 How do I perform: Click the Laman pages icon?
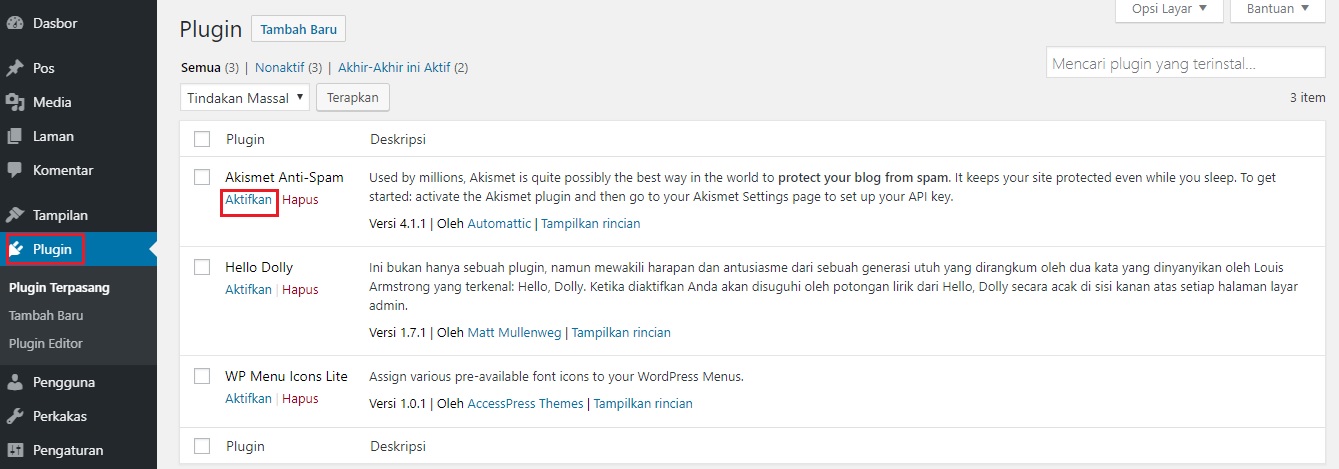click(15, 136)
